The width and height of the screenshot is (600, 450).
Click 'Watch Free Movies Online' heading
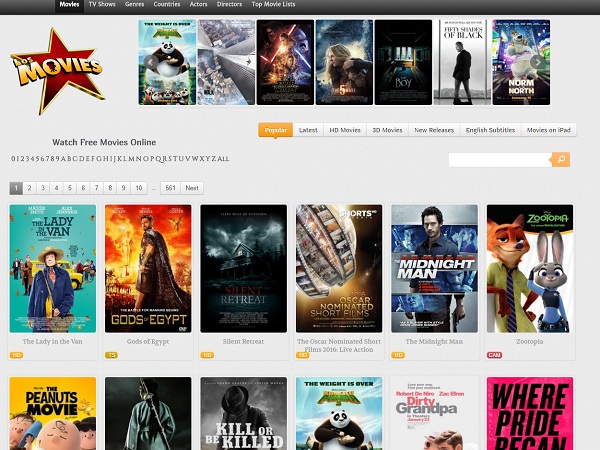coord(104,142)
